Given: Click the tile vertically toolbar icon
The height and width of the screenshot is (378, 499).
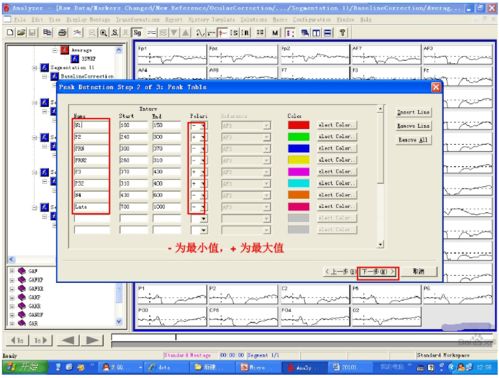Looking at the screenshot, I should [x=316, y=33].
